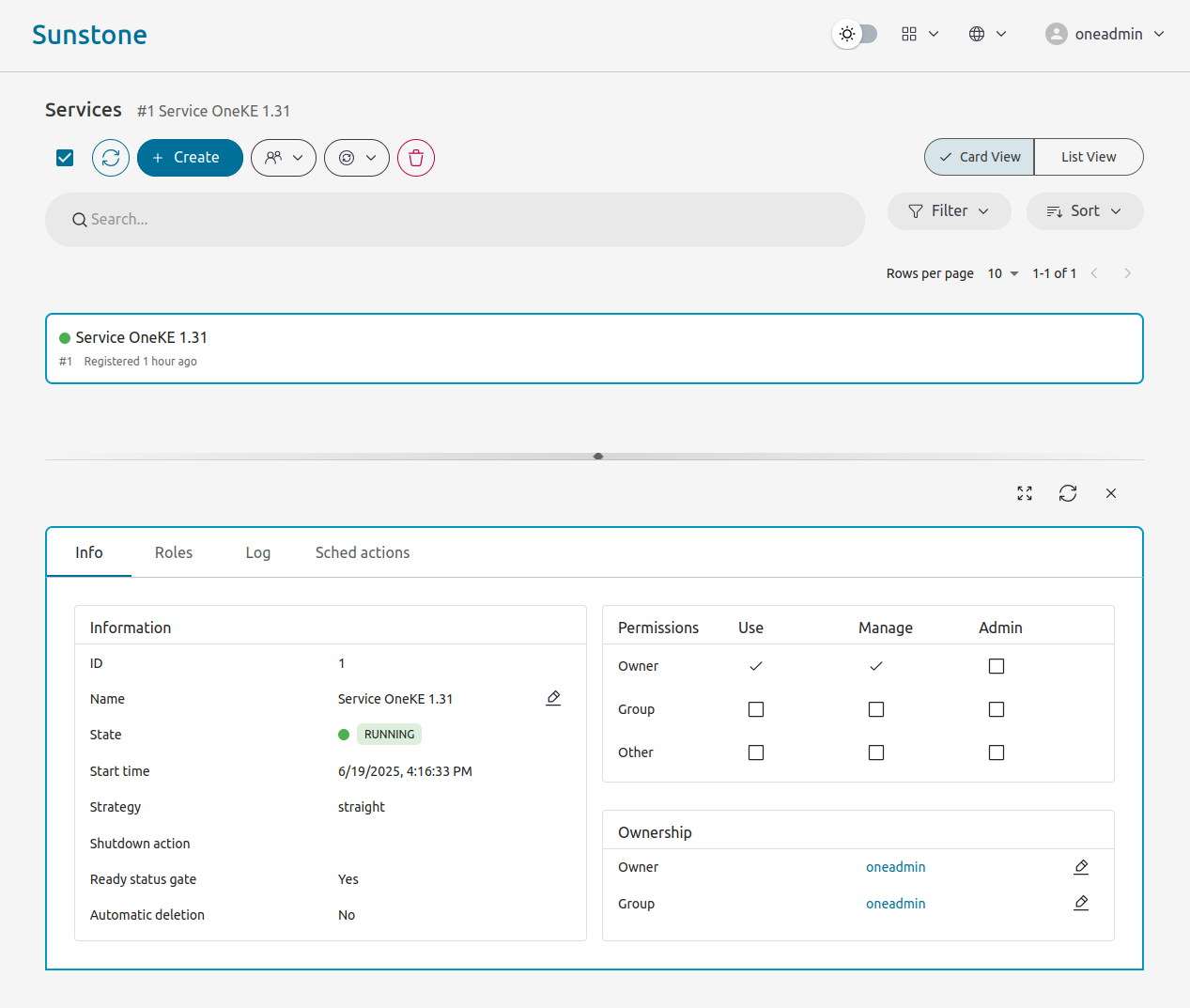
Task: Click the RUNNING state badge
Action: tap(389, 735)
